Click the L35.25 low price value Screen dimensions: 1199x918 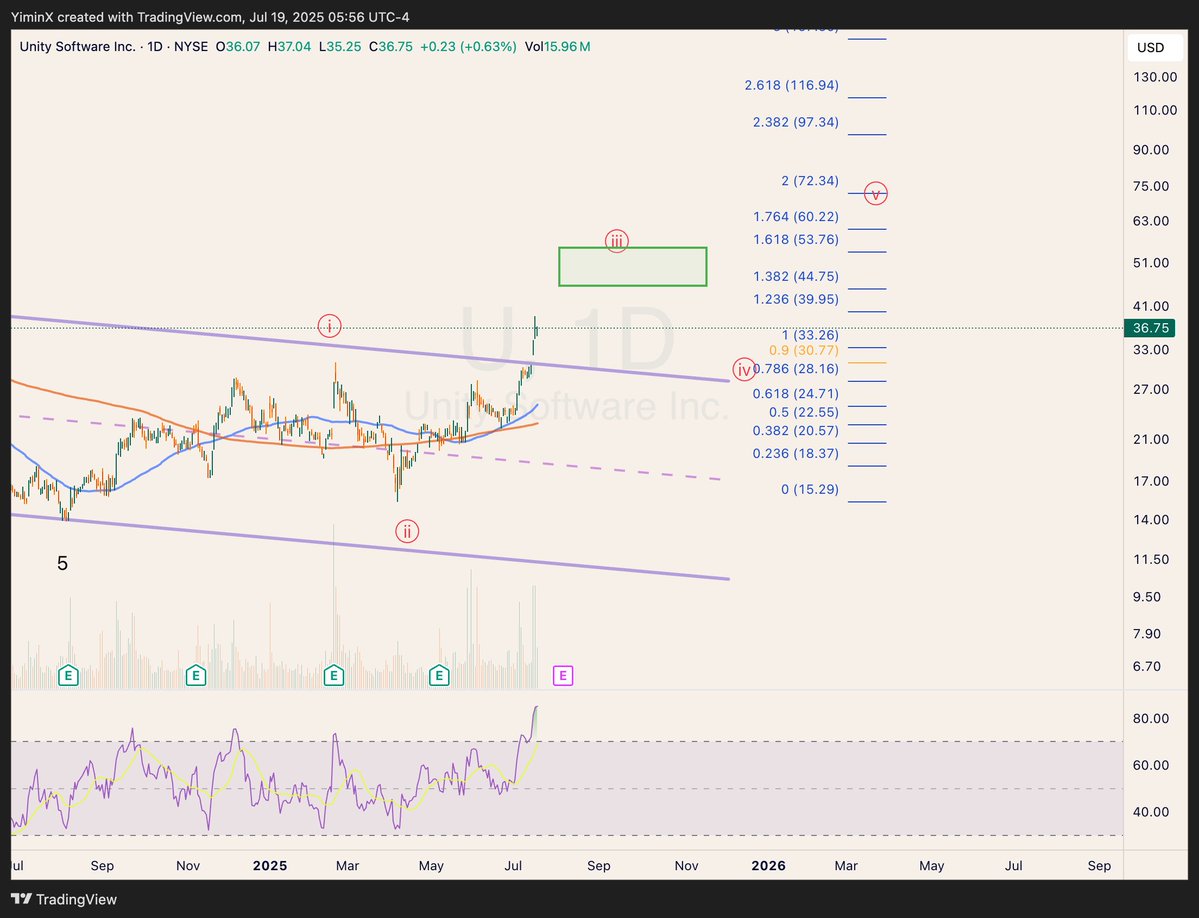point(340,47)
